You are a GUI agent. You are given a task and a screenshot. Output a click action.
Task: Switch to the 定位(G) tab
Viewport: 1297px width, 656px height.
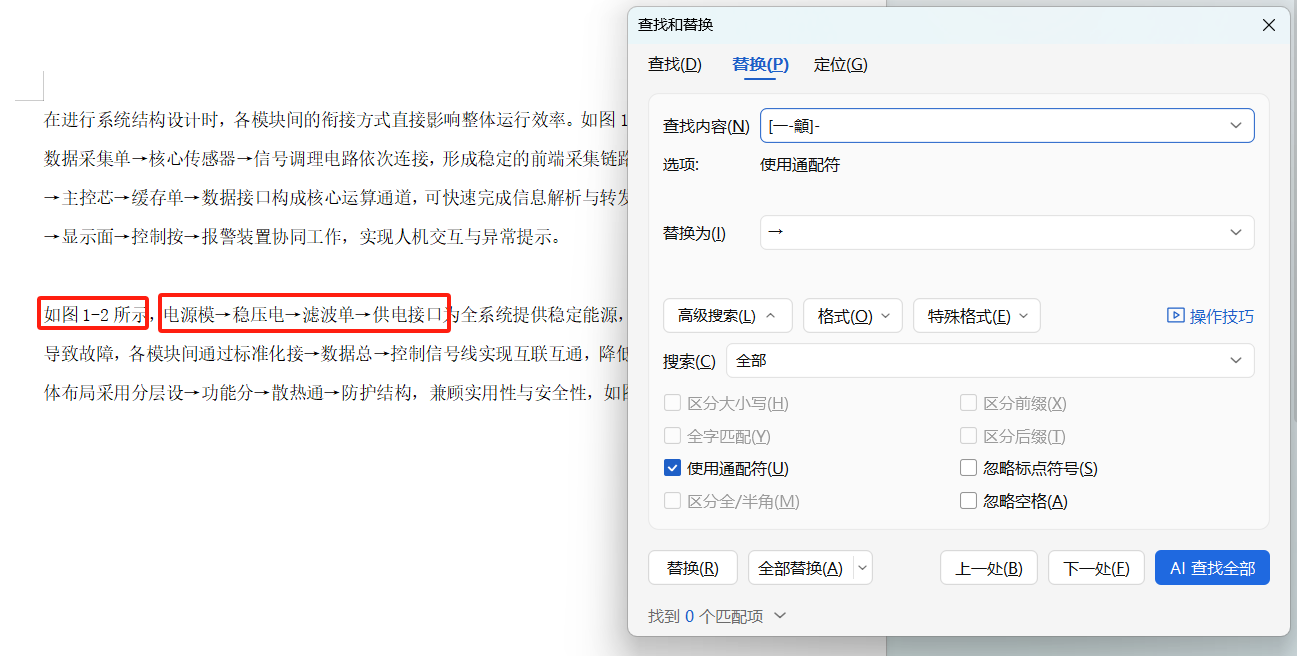tap(841, 64)
